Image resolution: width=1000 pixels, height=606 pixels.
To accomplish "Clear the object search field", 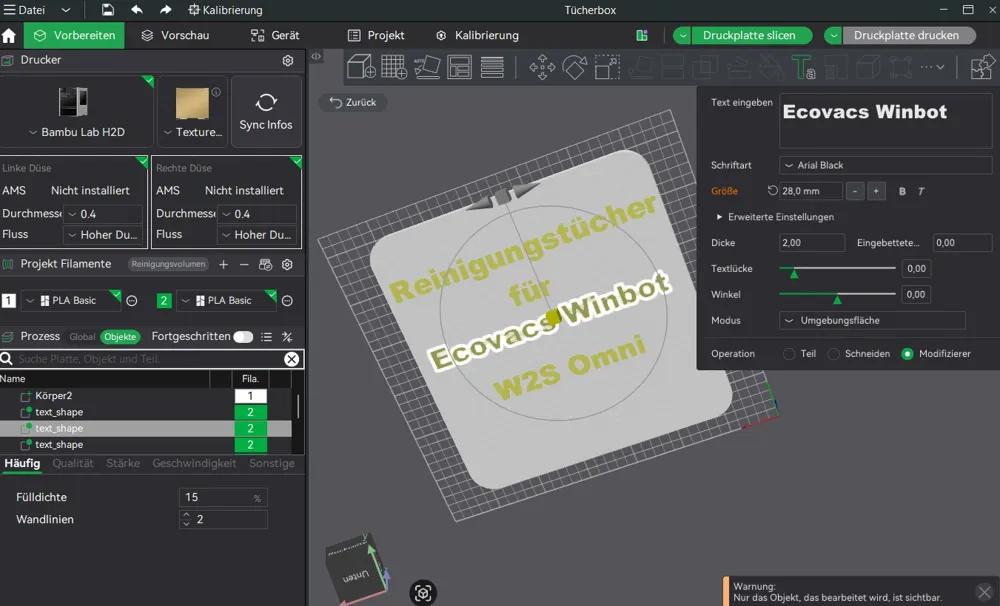I will pyautogui.click(x=291, y=359).
